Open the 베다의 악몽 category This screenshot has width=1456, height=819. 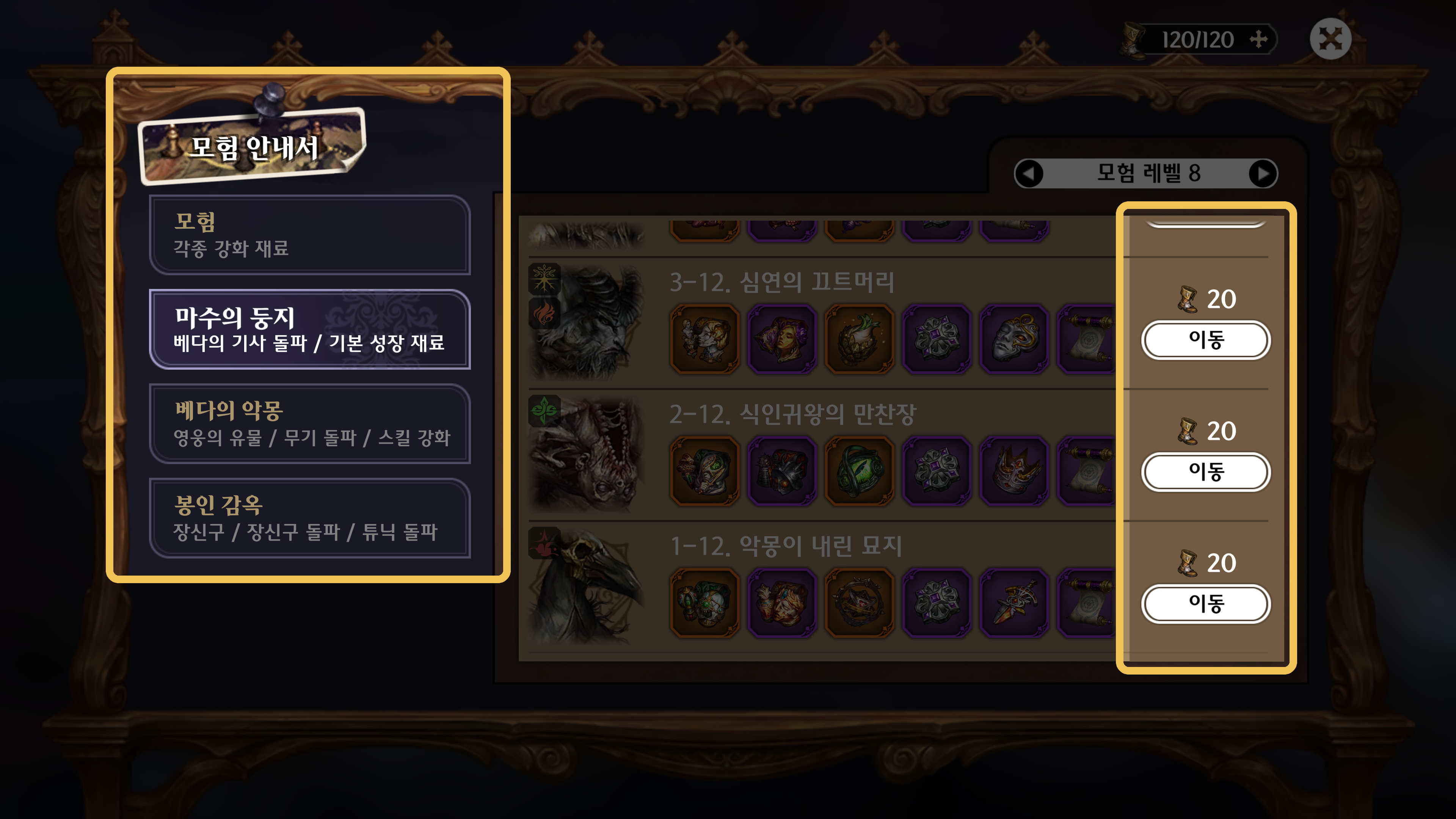click(310, 424)
